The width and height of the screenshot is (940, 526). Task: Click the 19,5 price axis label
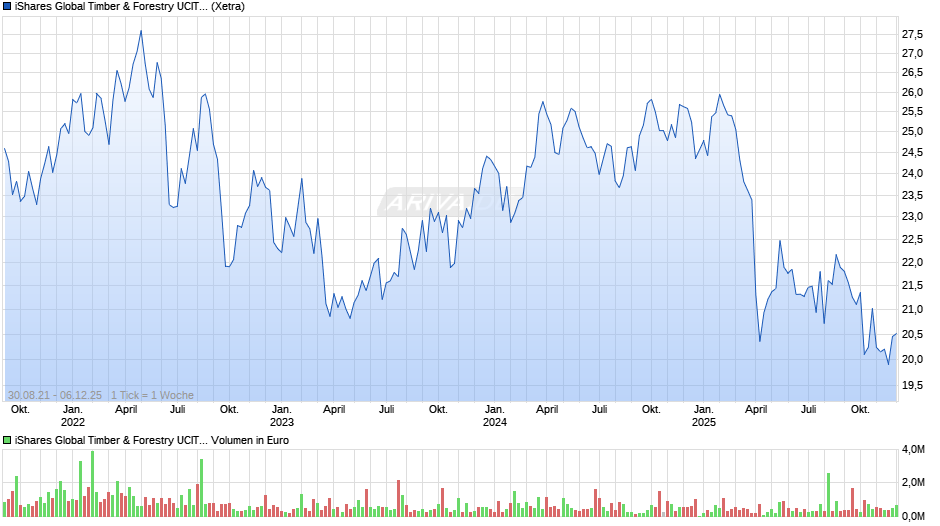(912, 385)
